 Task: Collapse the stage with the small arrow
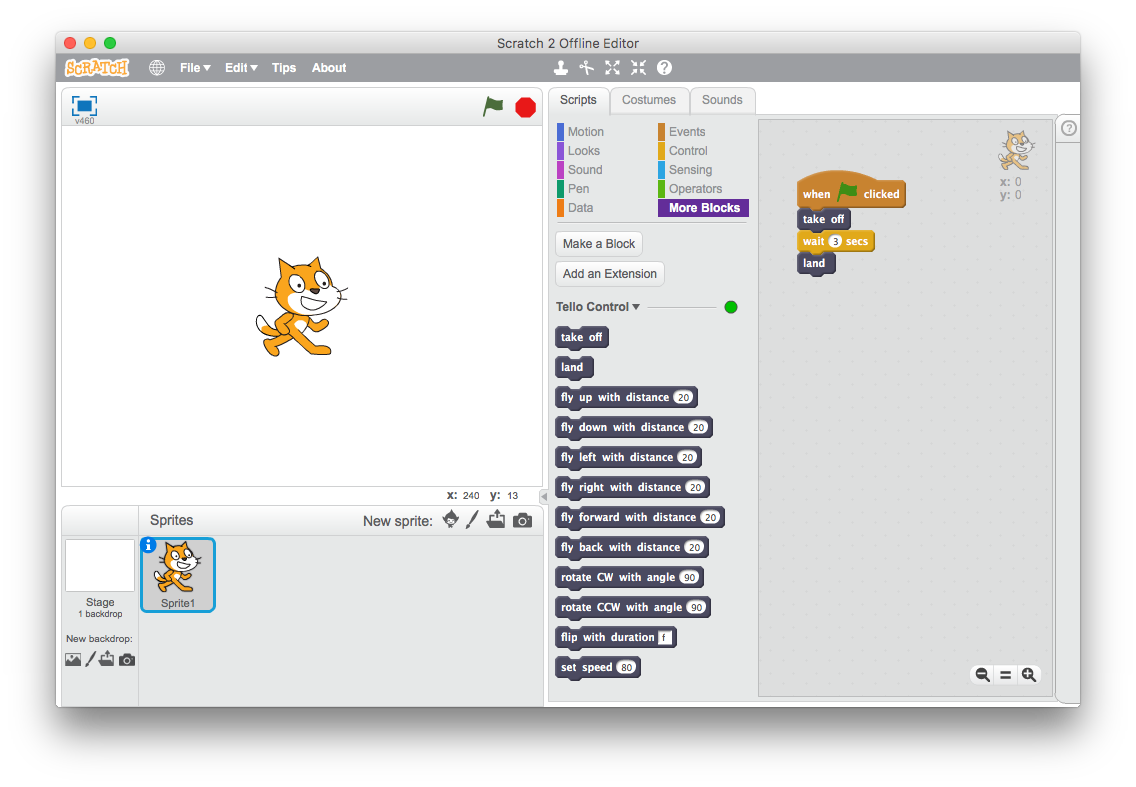click(x=543, y=496)
